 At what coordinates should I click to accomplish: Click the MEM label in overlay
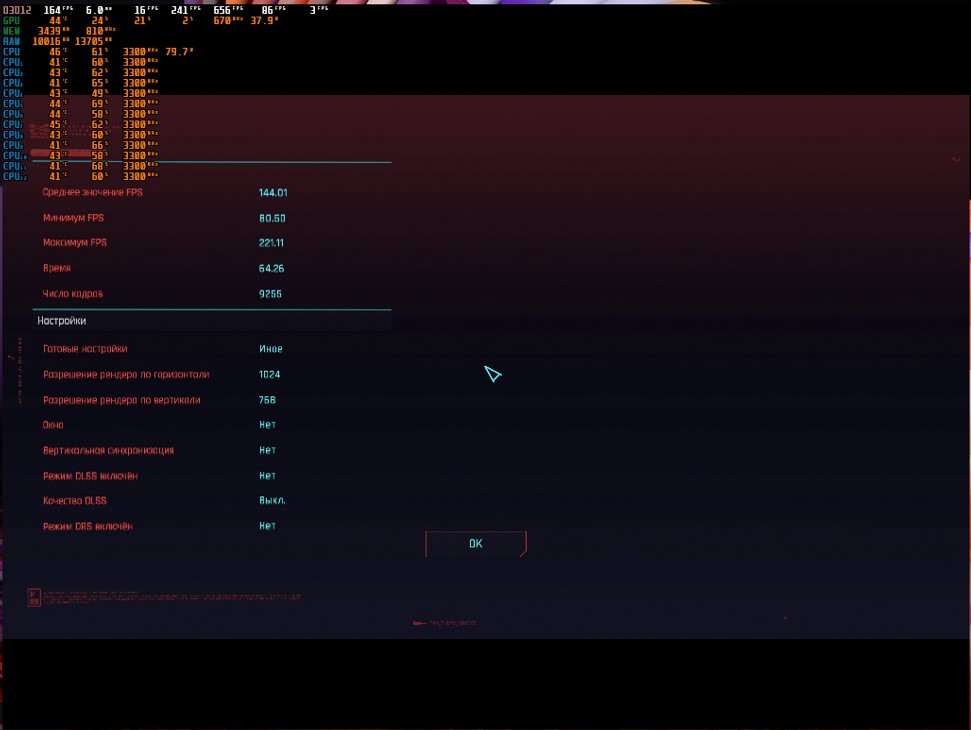point(11,31)
